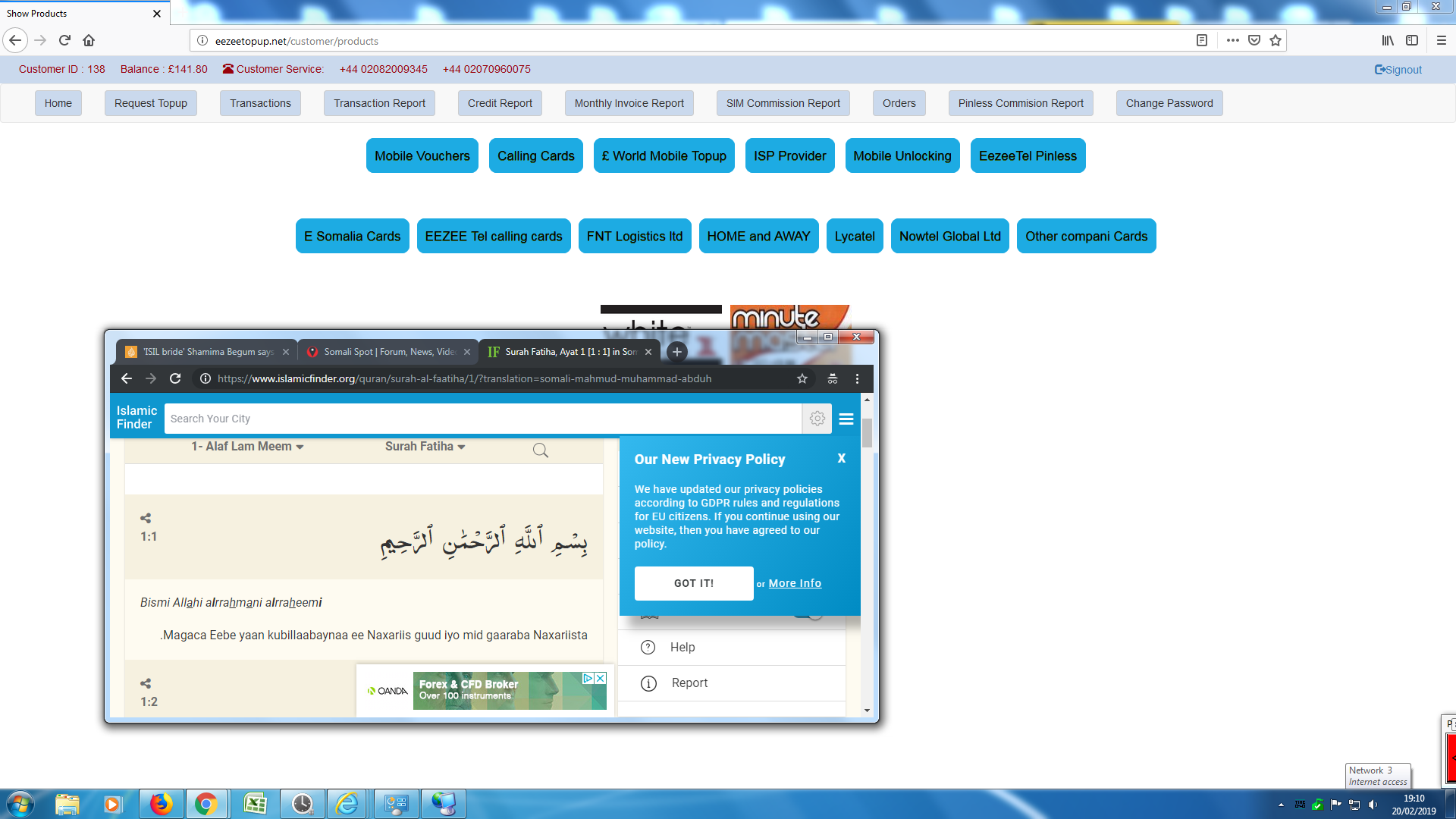Viewport: 1456px width, 819px height.
Task: Open Transactions menu item
Action: point(260,103)
